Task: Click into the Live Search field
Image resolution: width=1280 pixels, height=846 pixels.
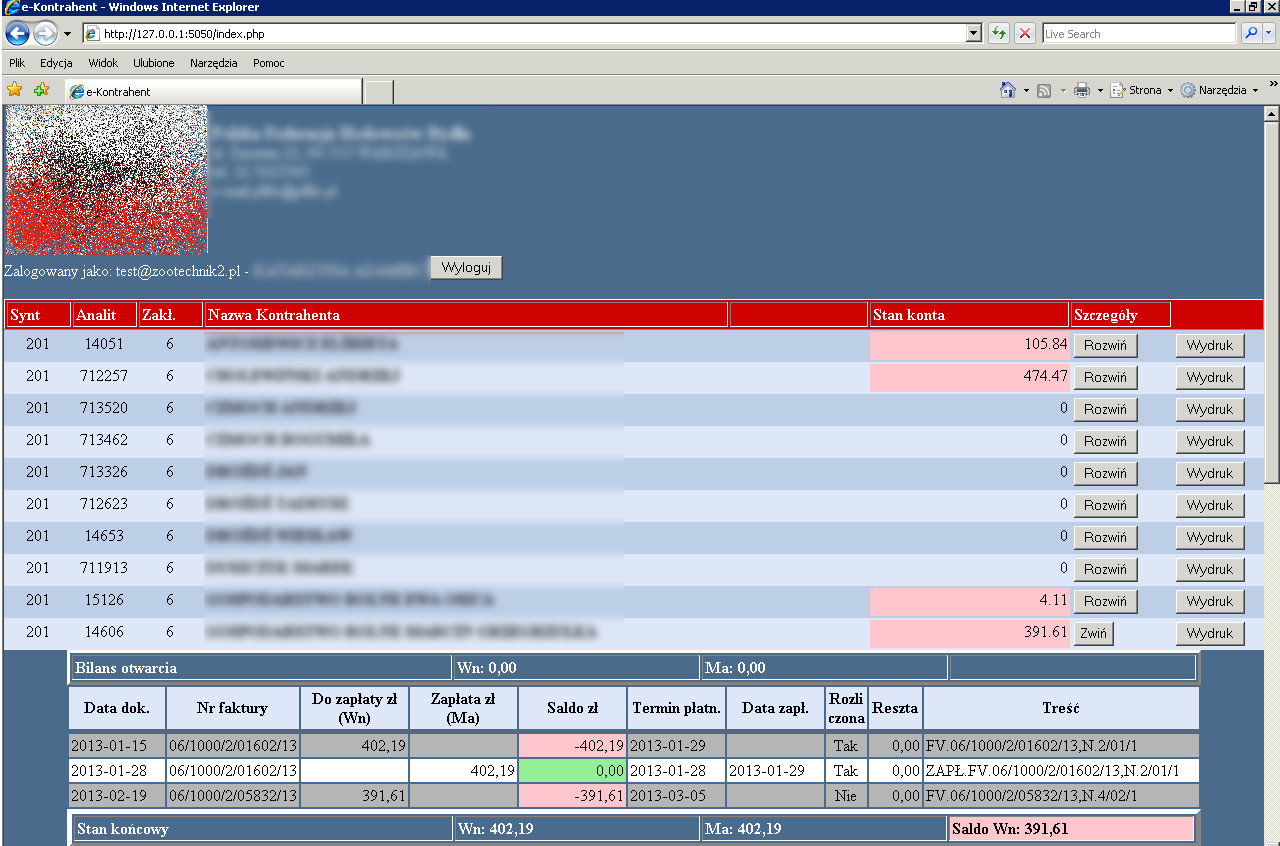Action: point(1138,33)
